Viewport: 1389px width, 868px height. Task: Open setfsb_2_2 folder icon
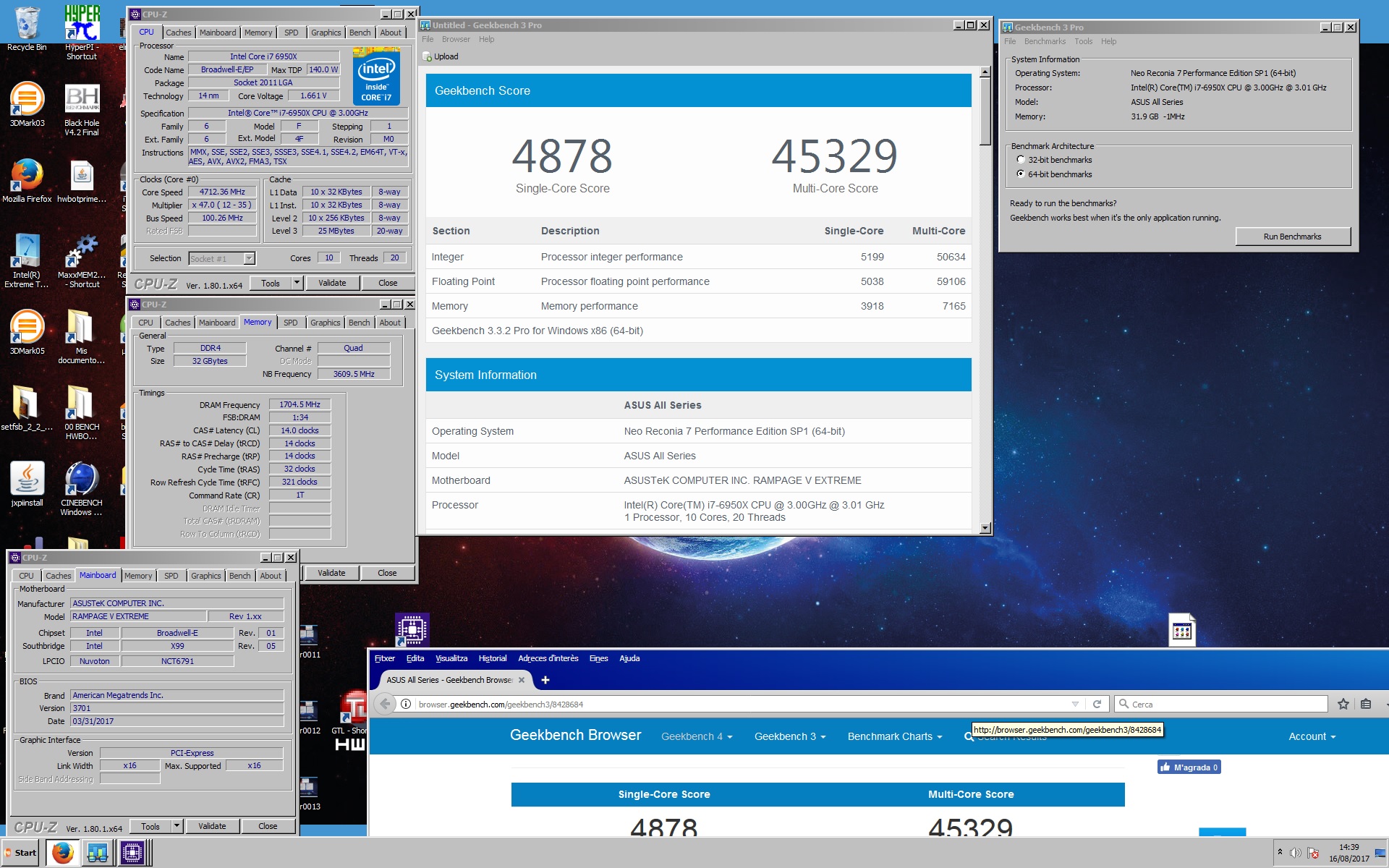click(x=27, y=408)
